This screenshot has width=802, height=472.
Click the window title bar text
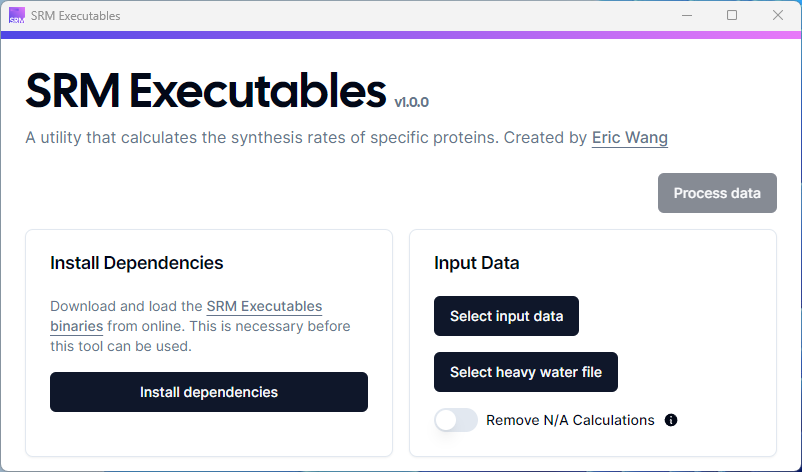75,16
